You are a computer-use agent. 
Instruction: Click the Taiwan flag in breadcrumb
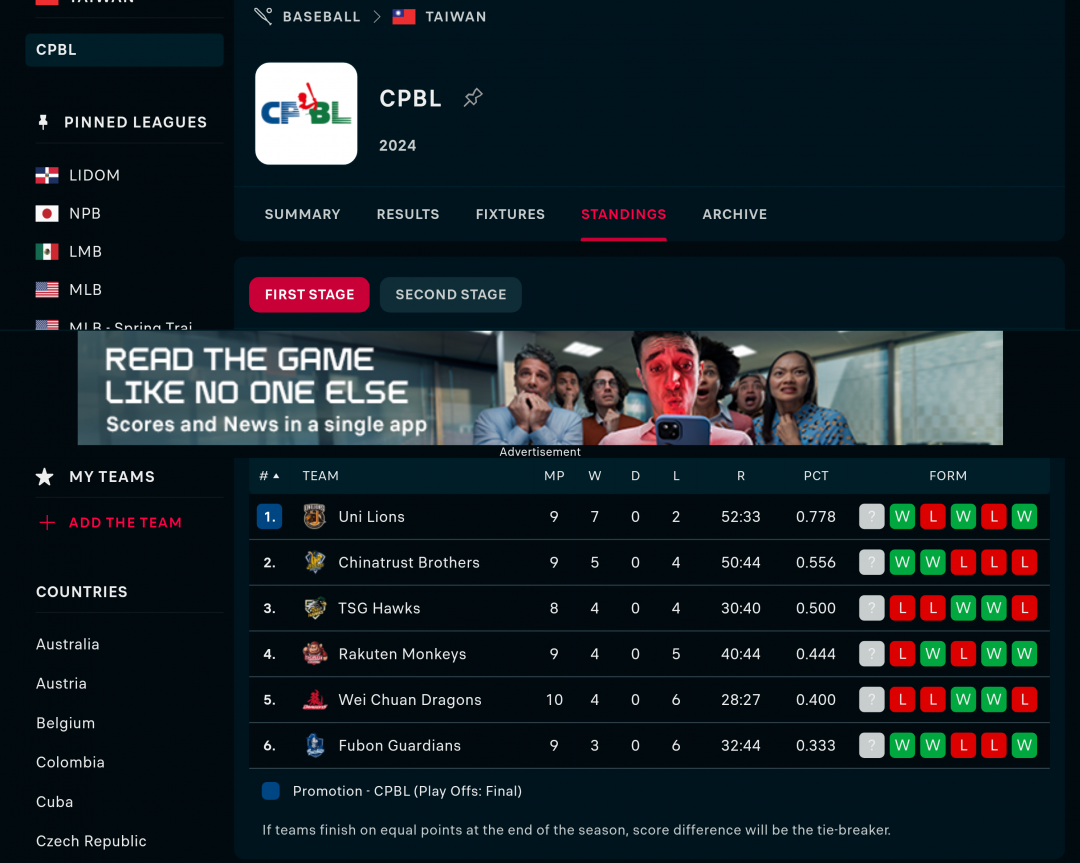[404, 17]
